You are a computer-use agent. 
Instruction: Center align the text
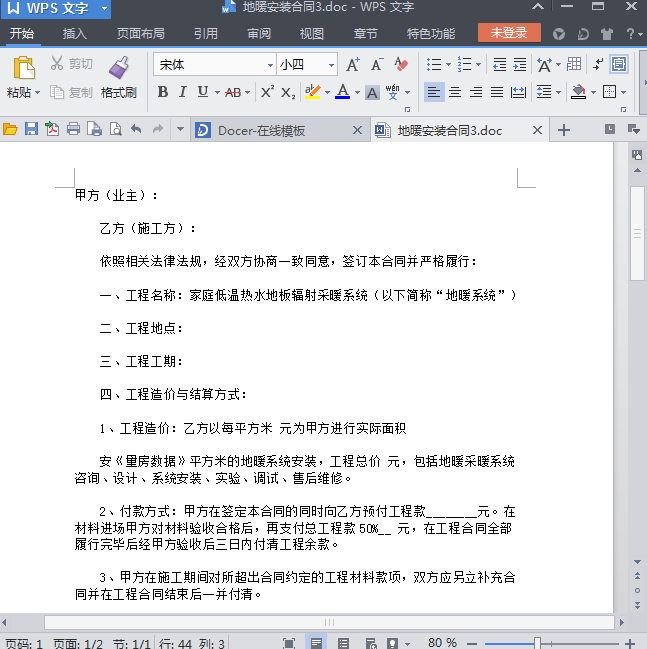pyautogui.click(x=455, y=92)
